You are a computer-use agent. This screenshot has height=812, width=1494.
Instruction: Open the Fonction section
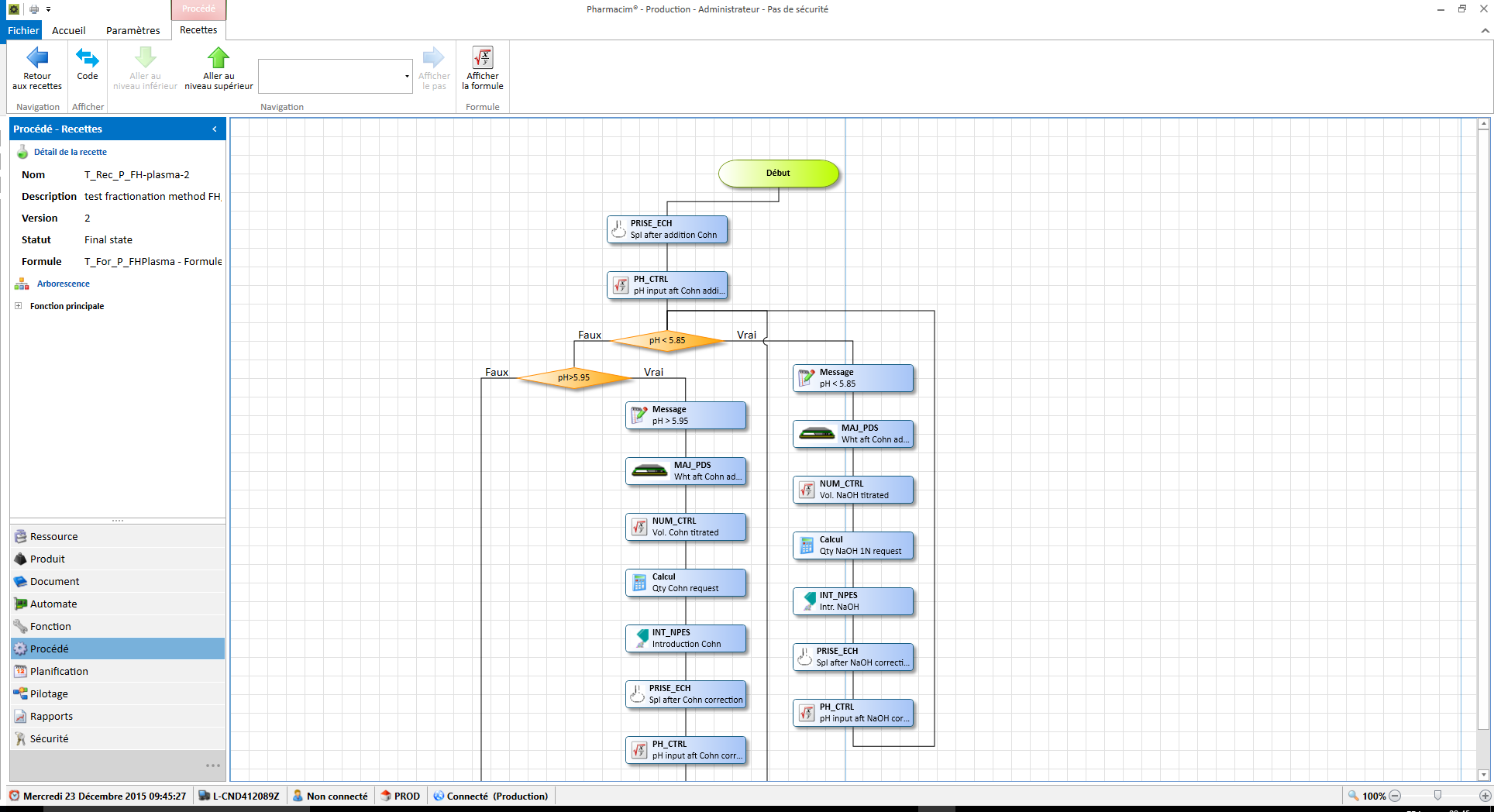118,626
